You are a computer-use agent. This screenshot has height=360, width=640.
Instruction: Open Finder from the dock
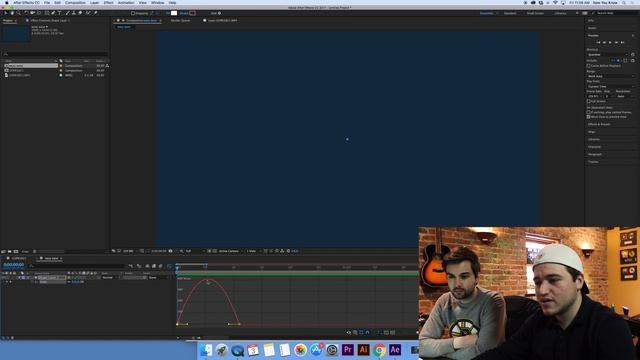pos(206,350)
